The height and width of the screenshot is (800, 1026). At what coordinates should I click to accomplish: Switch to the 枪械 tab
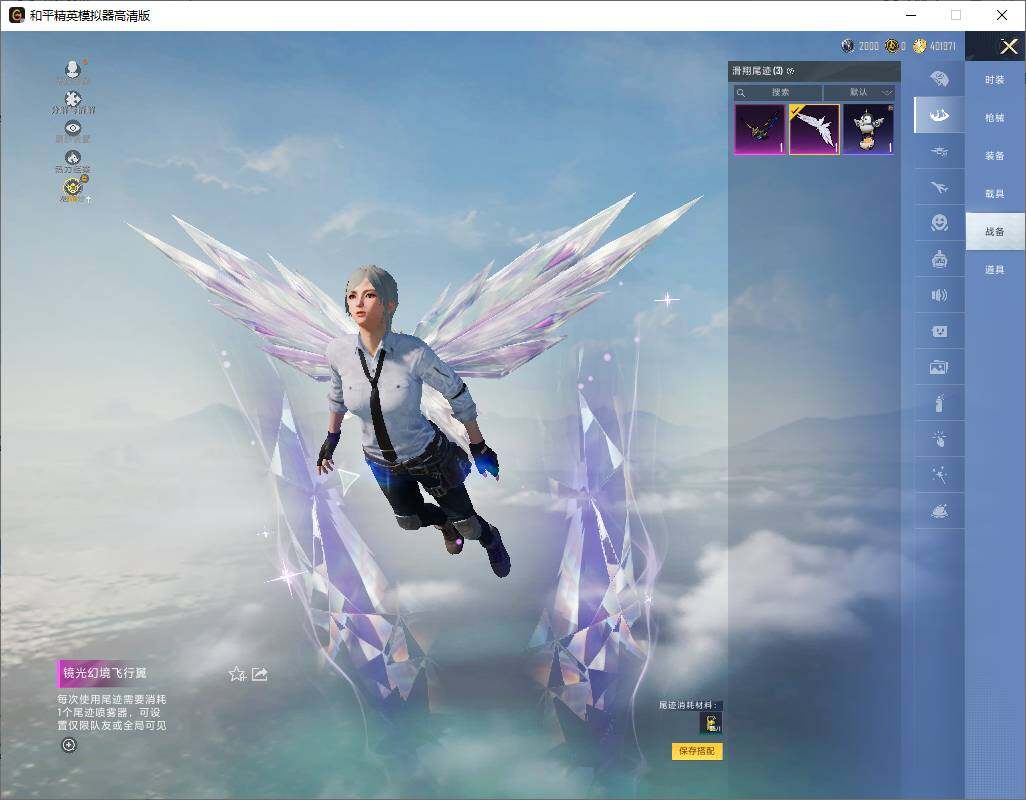(x=995, y=118)
